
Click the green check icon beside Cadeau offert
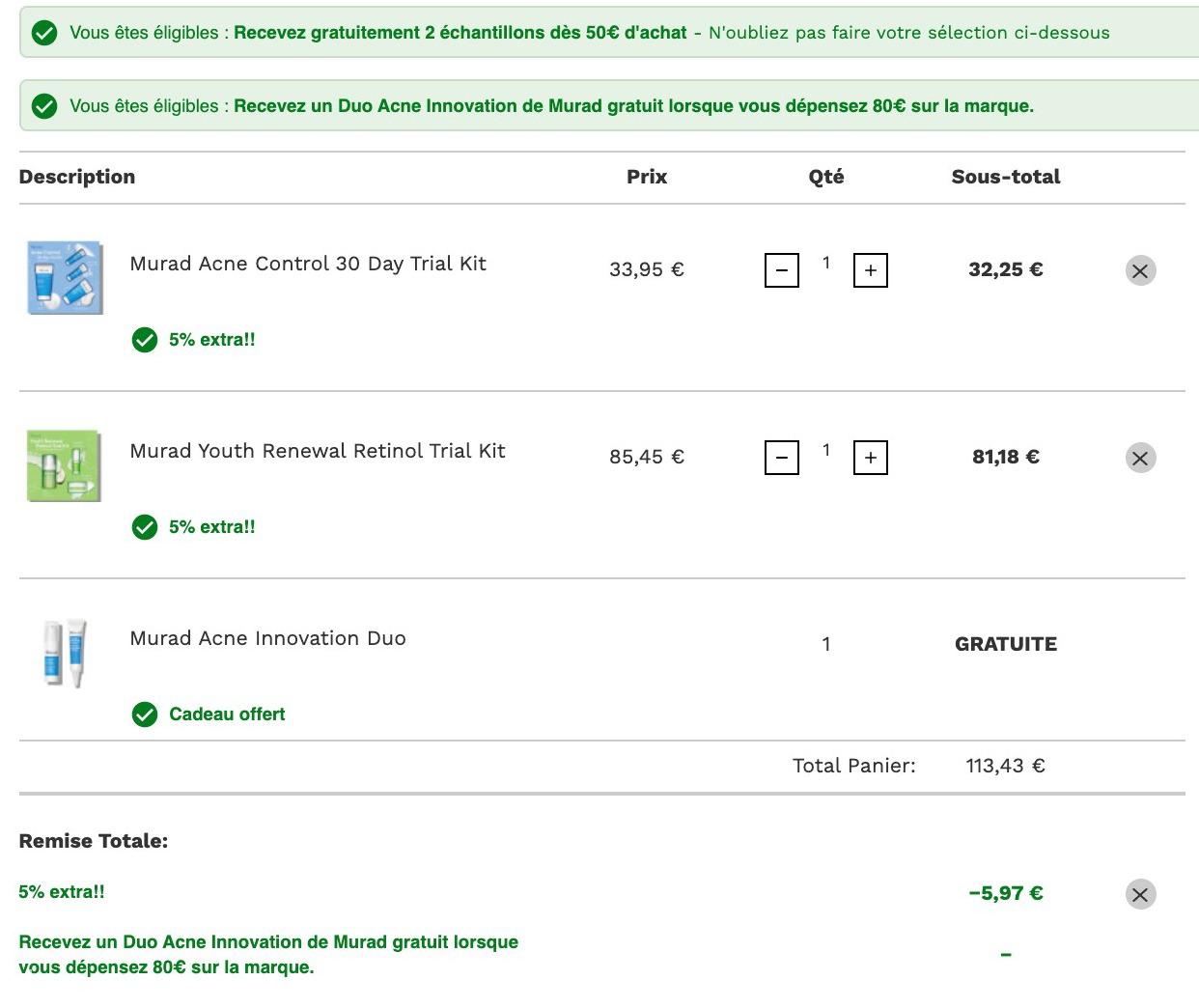(145, 714)
